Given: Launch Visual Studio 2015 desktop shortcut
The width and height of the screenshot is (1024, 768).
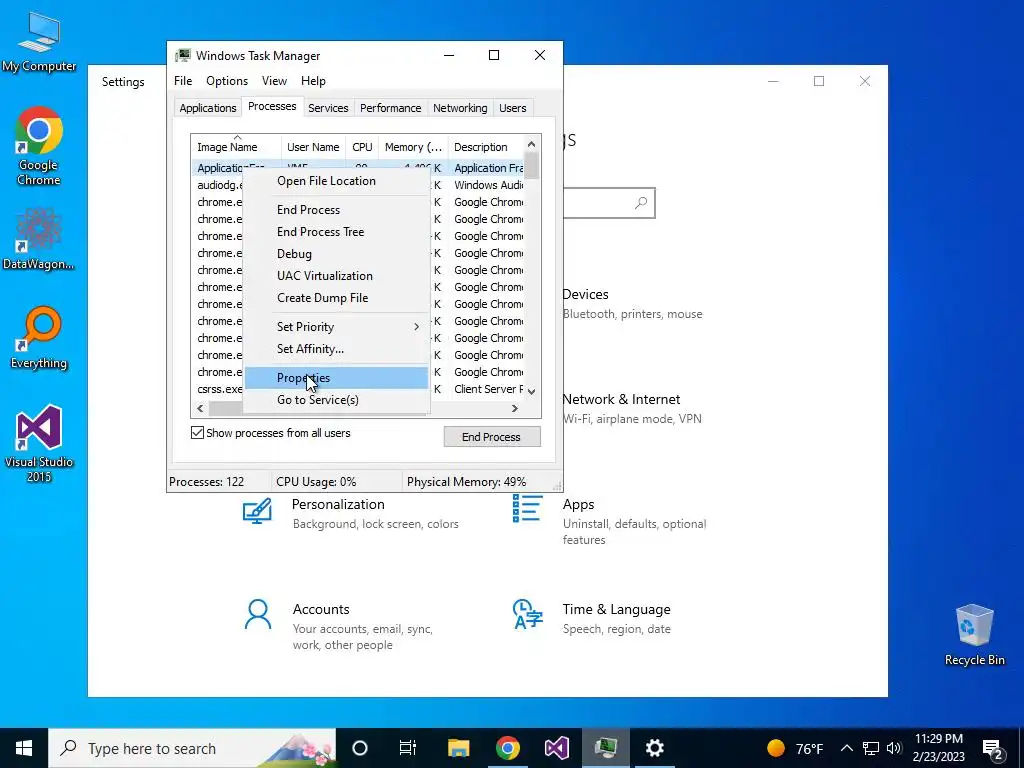Looking at the screenshot, I should (39, 443).
